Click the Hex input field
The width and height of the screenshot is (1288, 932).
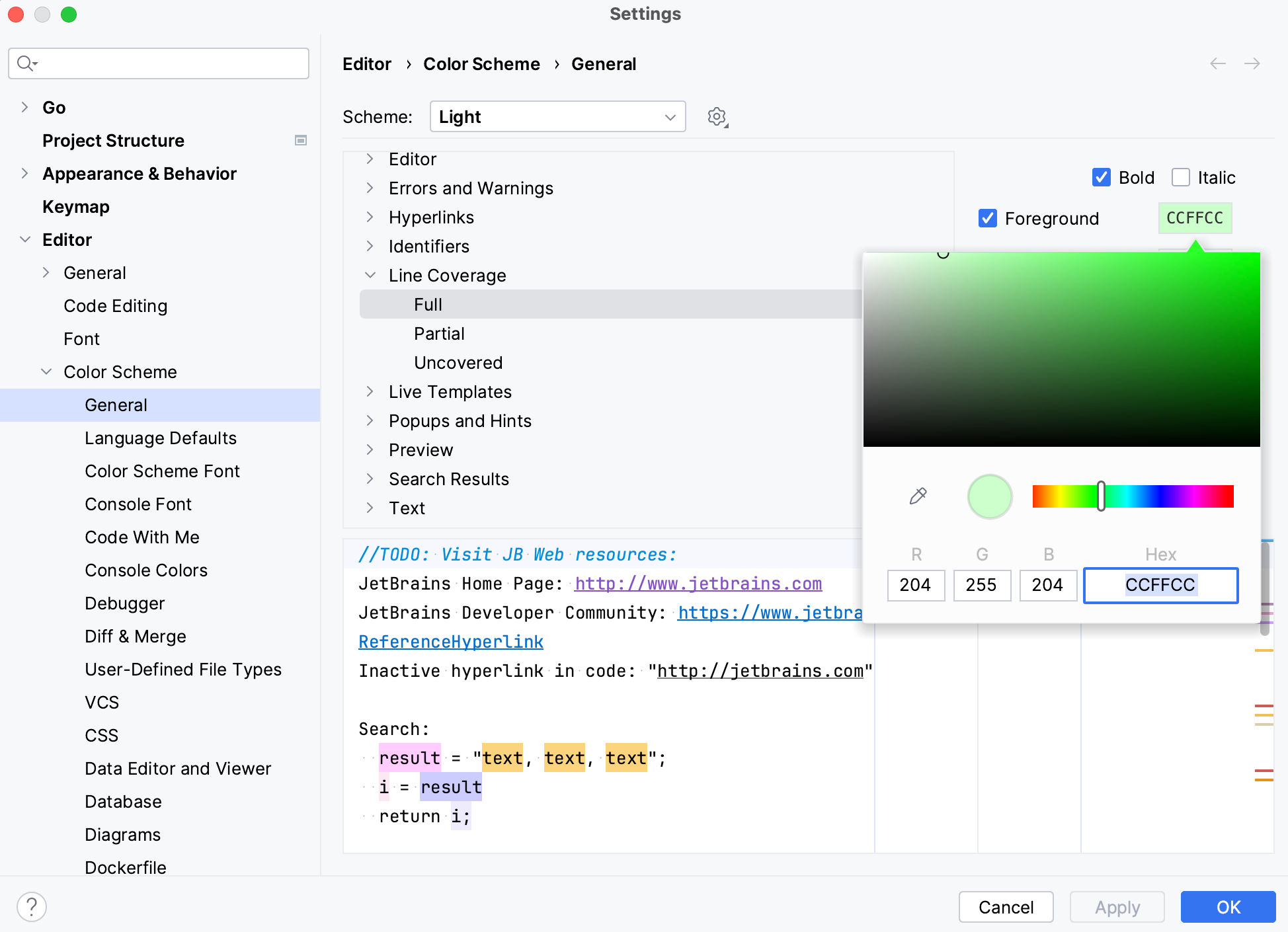pos(1160,586)
